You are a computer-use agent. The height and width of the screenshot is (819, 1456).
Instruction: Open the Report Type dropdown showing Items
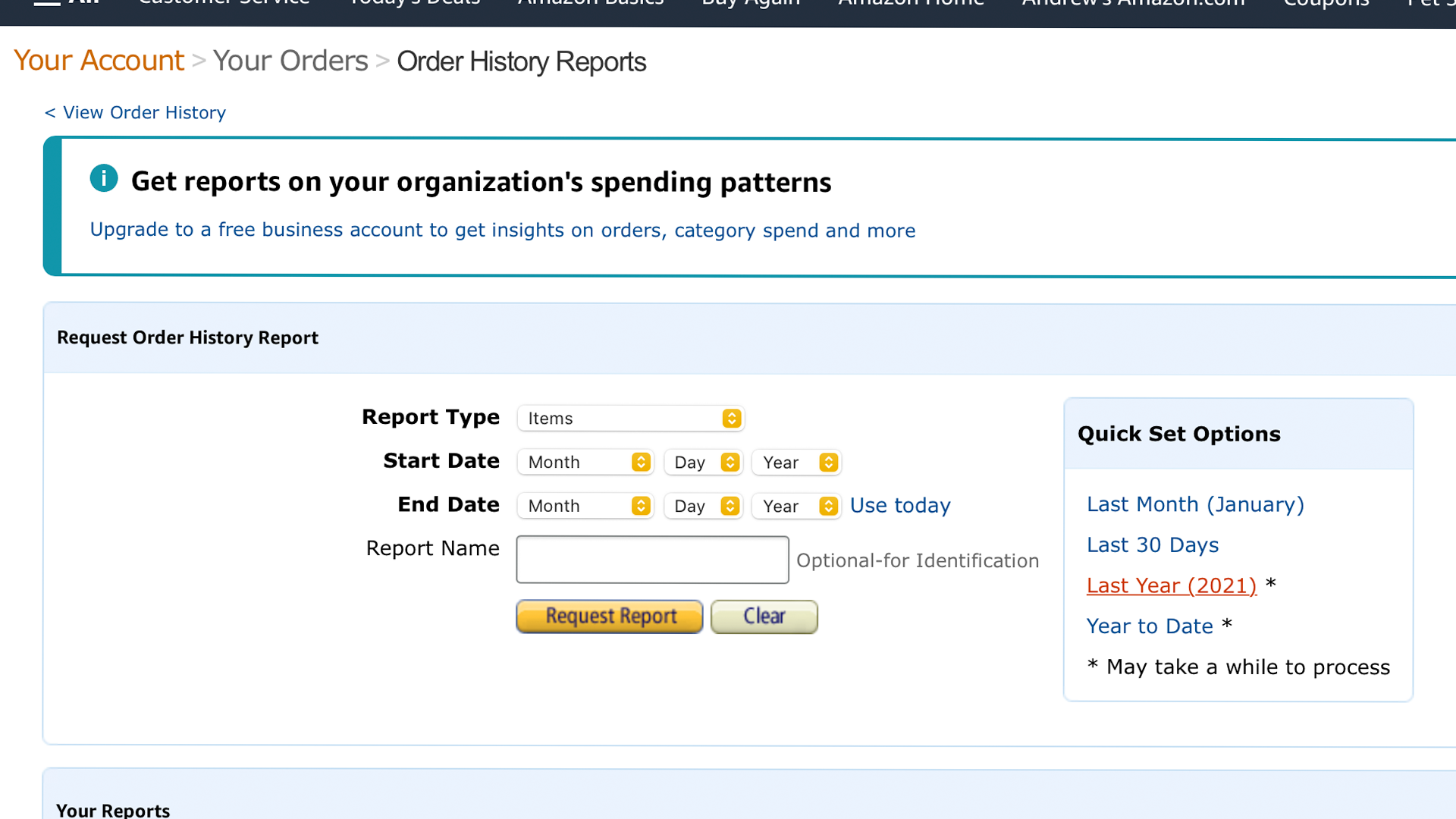click(629, 418)
